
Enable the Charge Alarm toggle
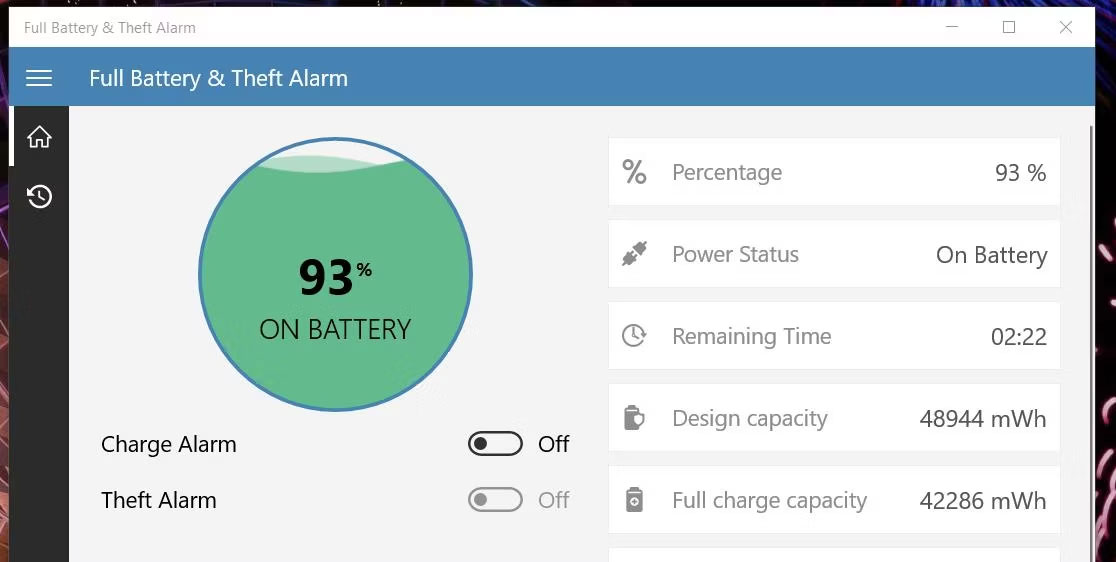tap(495, 444)
